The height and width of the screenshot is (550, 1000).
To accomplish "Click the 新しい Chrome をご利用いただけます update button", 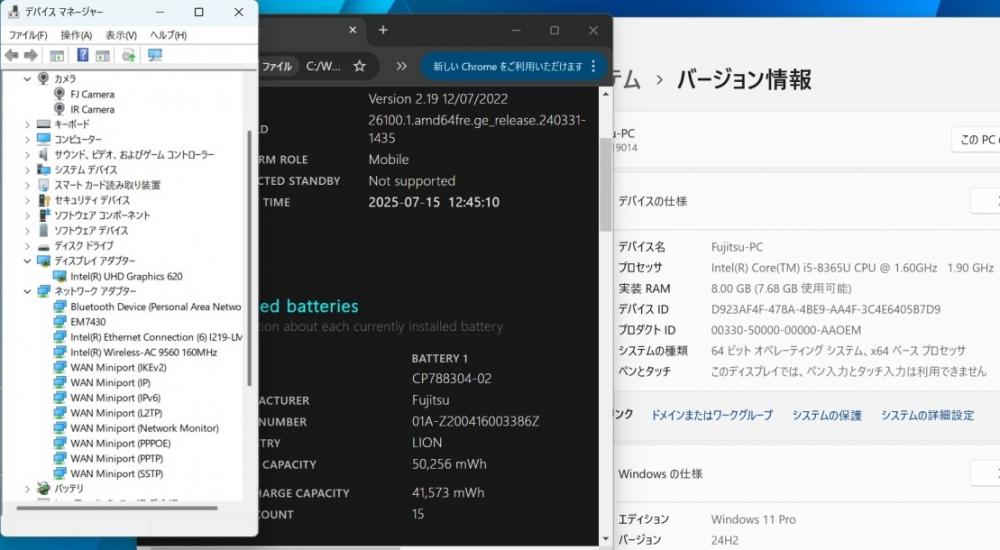I will (515, 66).
